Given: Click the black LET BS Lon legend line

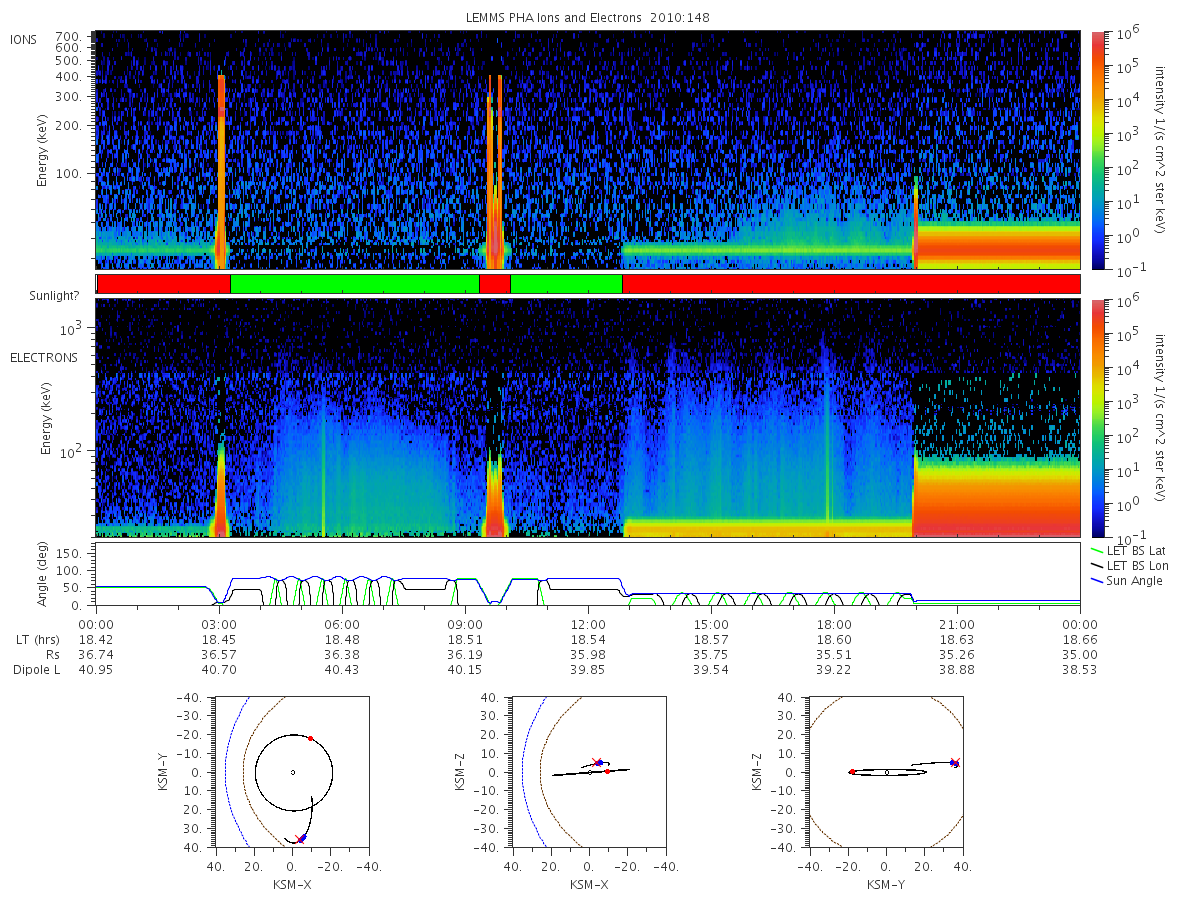Looking at the screenshot, I should (x=1097, y=566).
